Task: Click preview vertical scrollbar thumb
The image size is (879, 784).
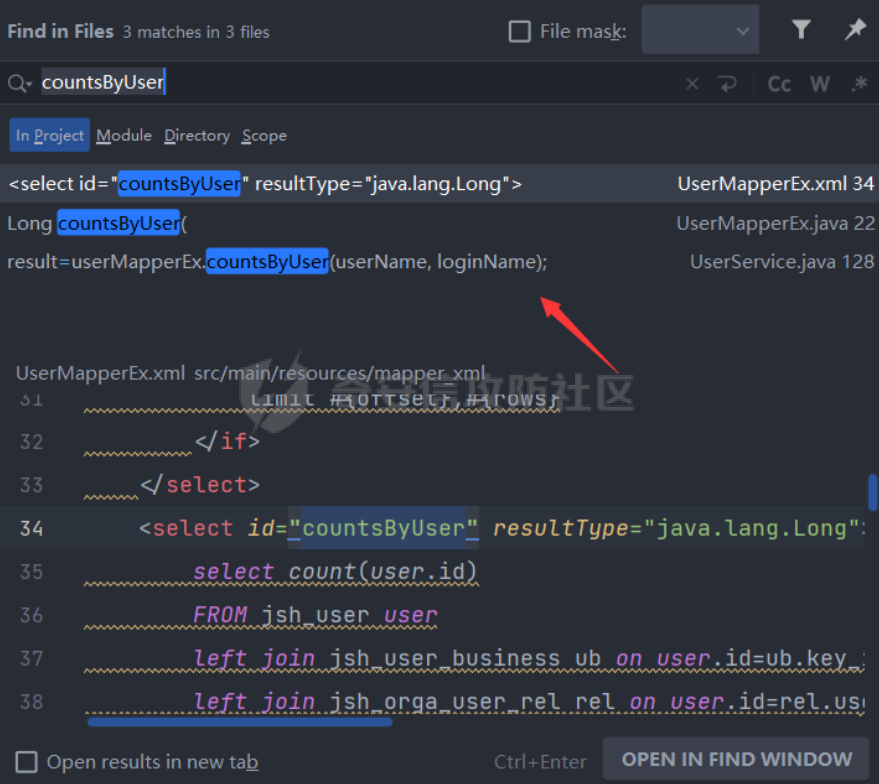Action: pos(872,492)
